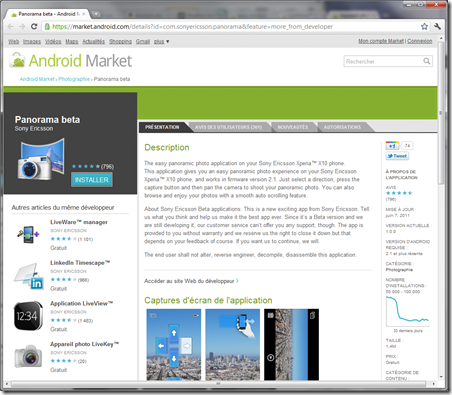
Task: Click the search magnifier icon
Action: 426,61
